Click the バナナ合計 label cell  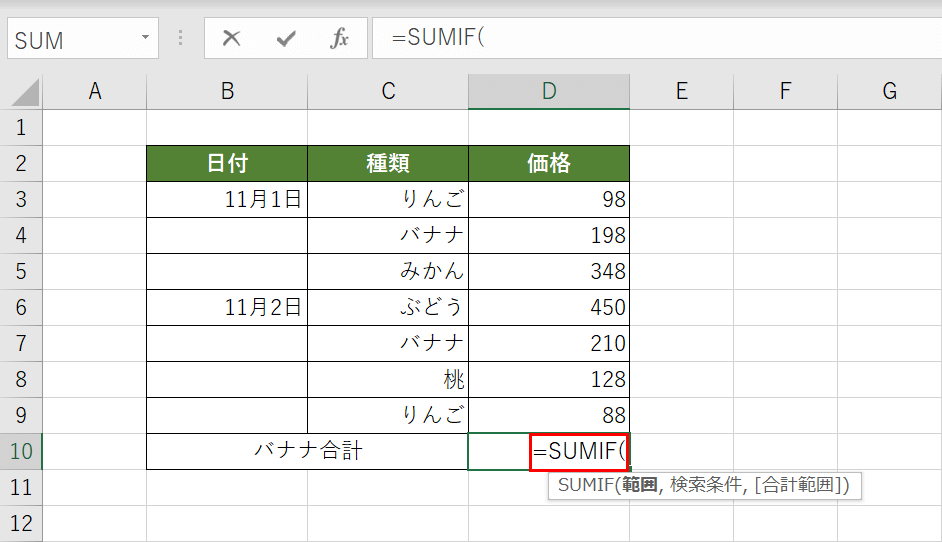tap(308, 451)
